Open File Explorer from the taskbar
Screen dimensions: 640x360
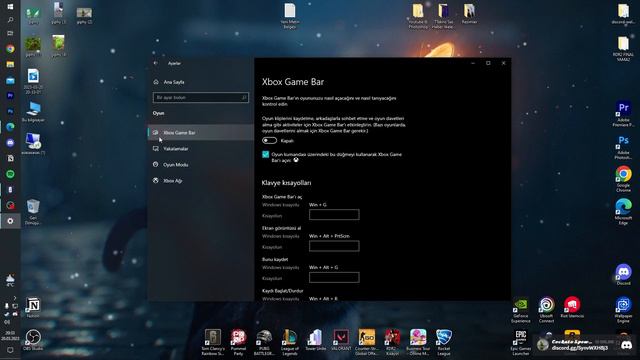click(10, 64)
